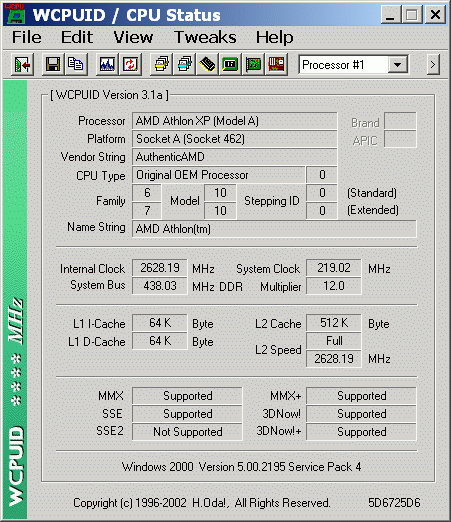Click the L2 Speed 2628.19 MHz value
This screenshot has height=522, width=451.
tap(334, 359)
